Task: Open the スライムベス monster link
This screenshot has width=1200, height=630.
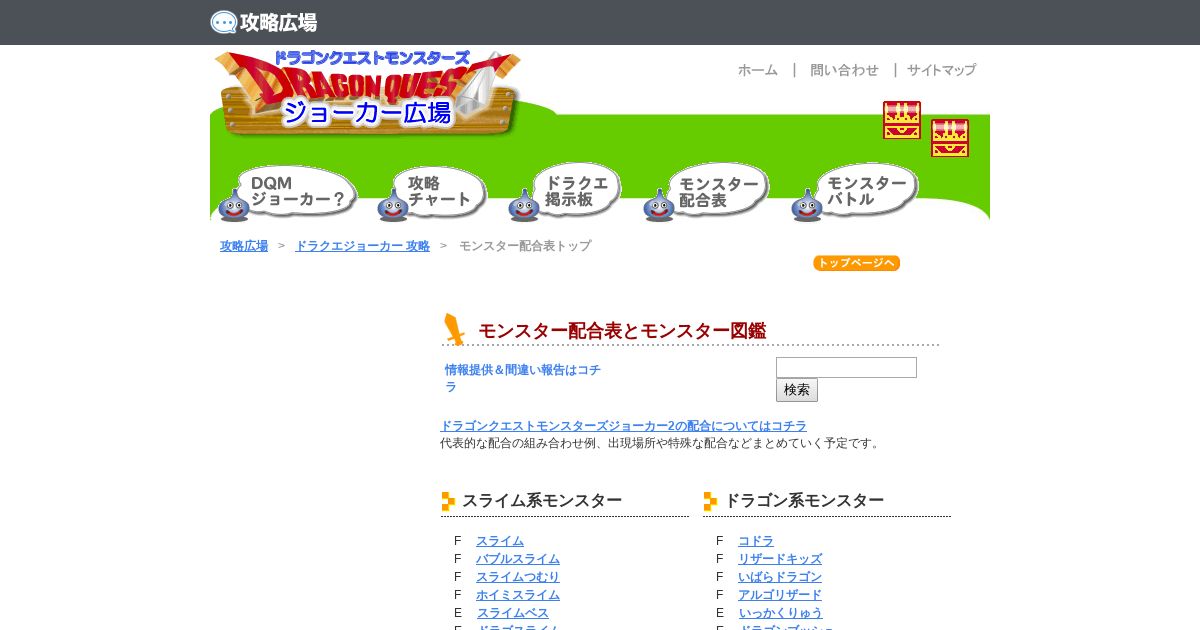Action: pos(513,613)
